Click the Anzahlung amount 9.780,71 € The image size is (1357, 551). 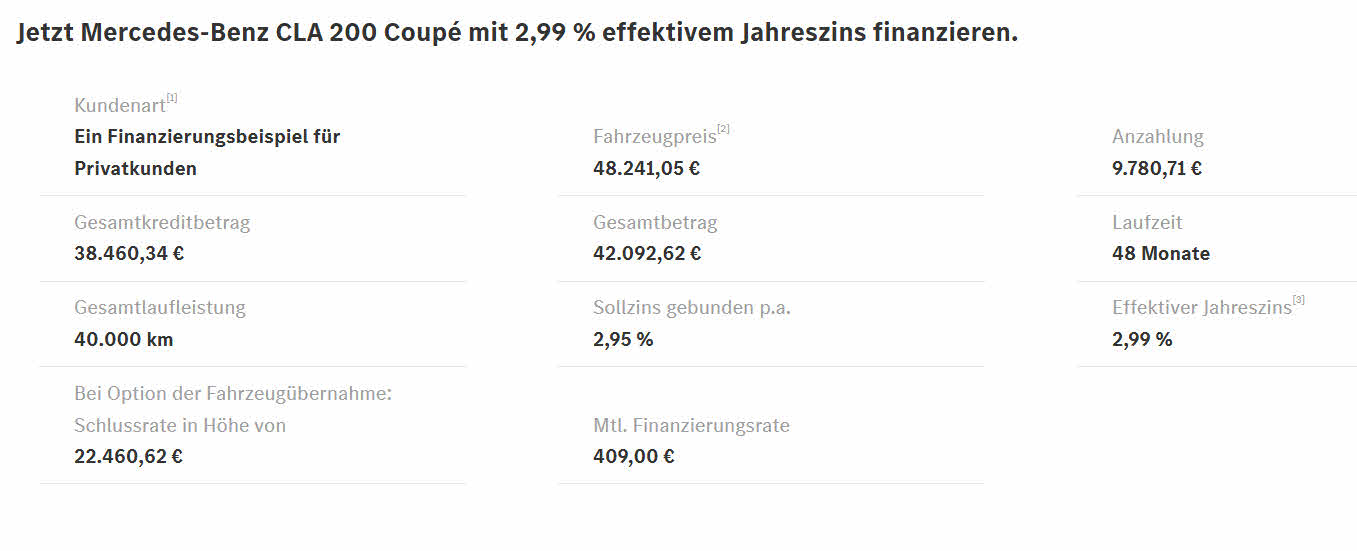pos(1157,168)
